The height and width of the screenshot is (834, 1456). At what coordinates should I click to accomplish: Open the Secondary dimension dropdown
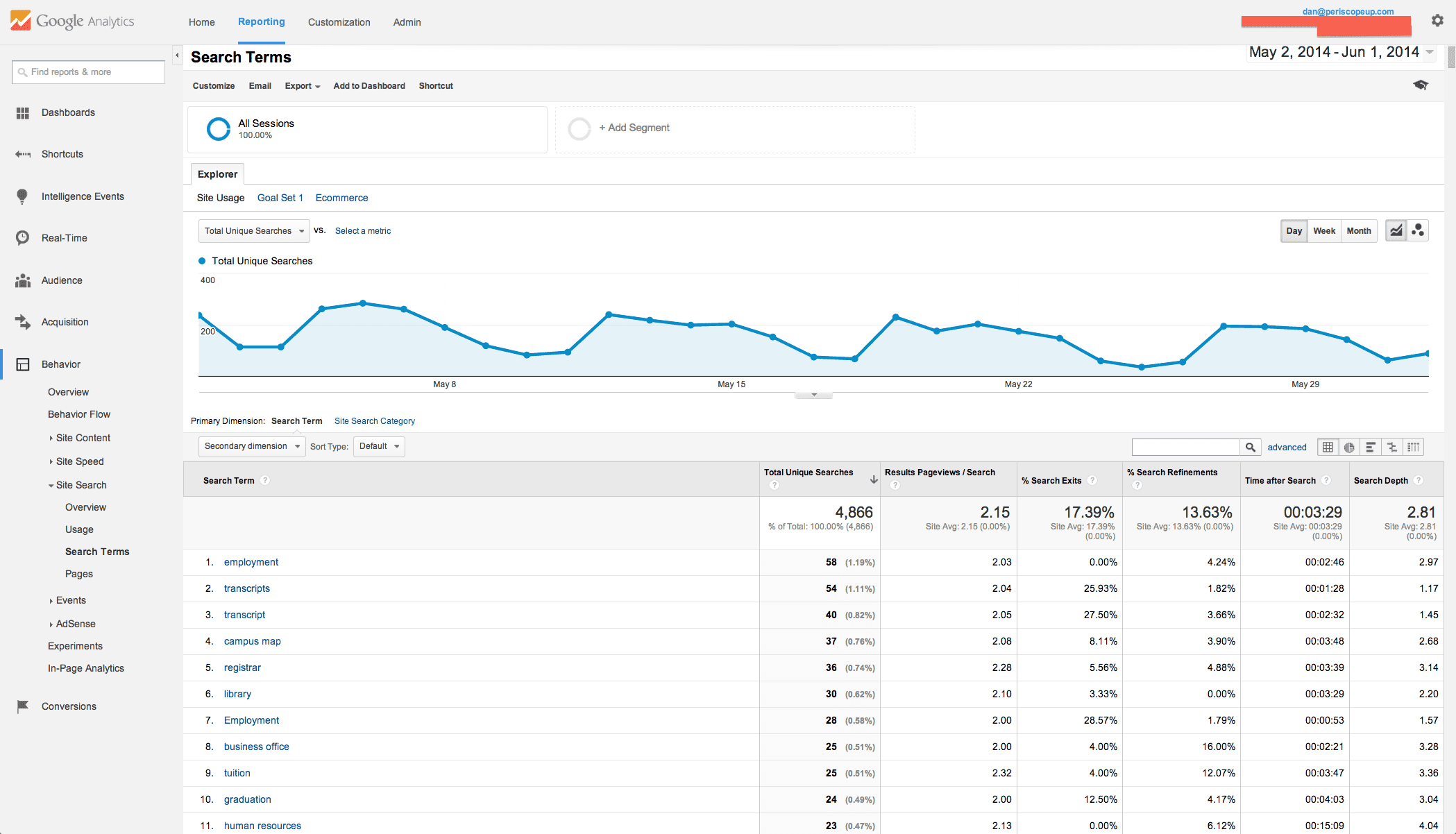[252, 446]
